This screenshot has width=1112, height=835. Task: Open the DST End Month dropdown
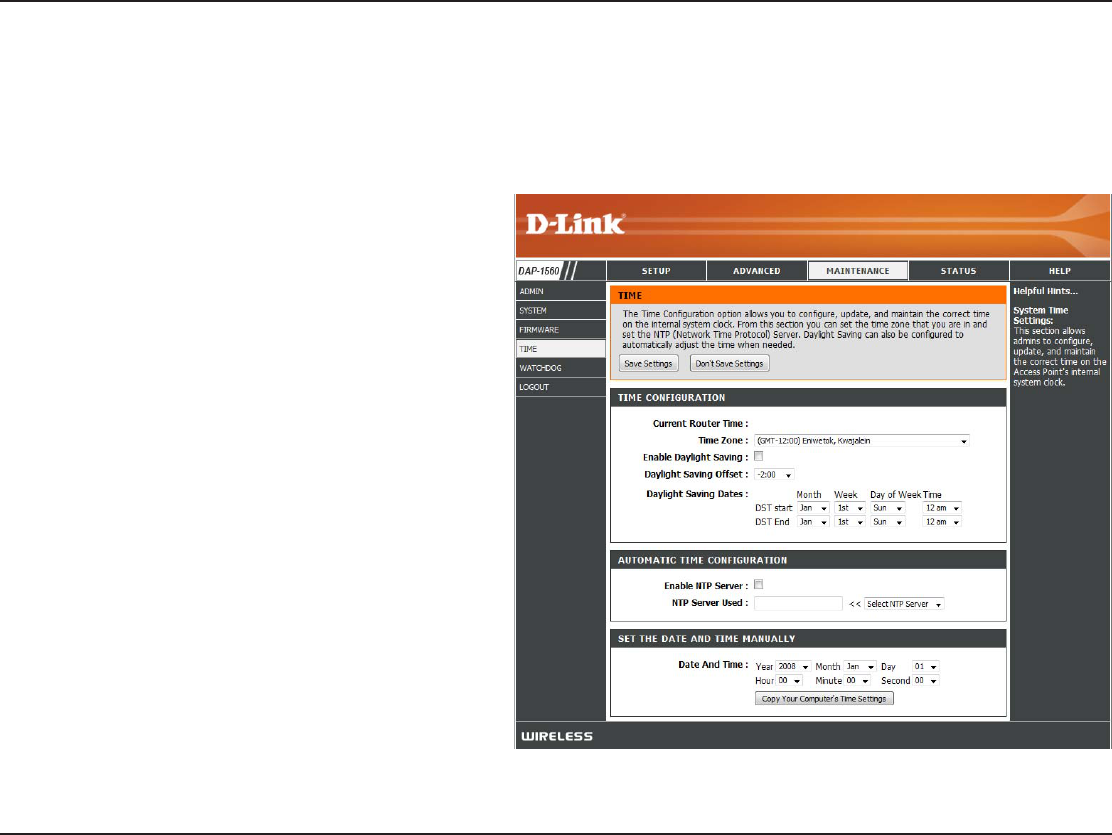tap(813, 522)
